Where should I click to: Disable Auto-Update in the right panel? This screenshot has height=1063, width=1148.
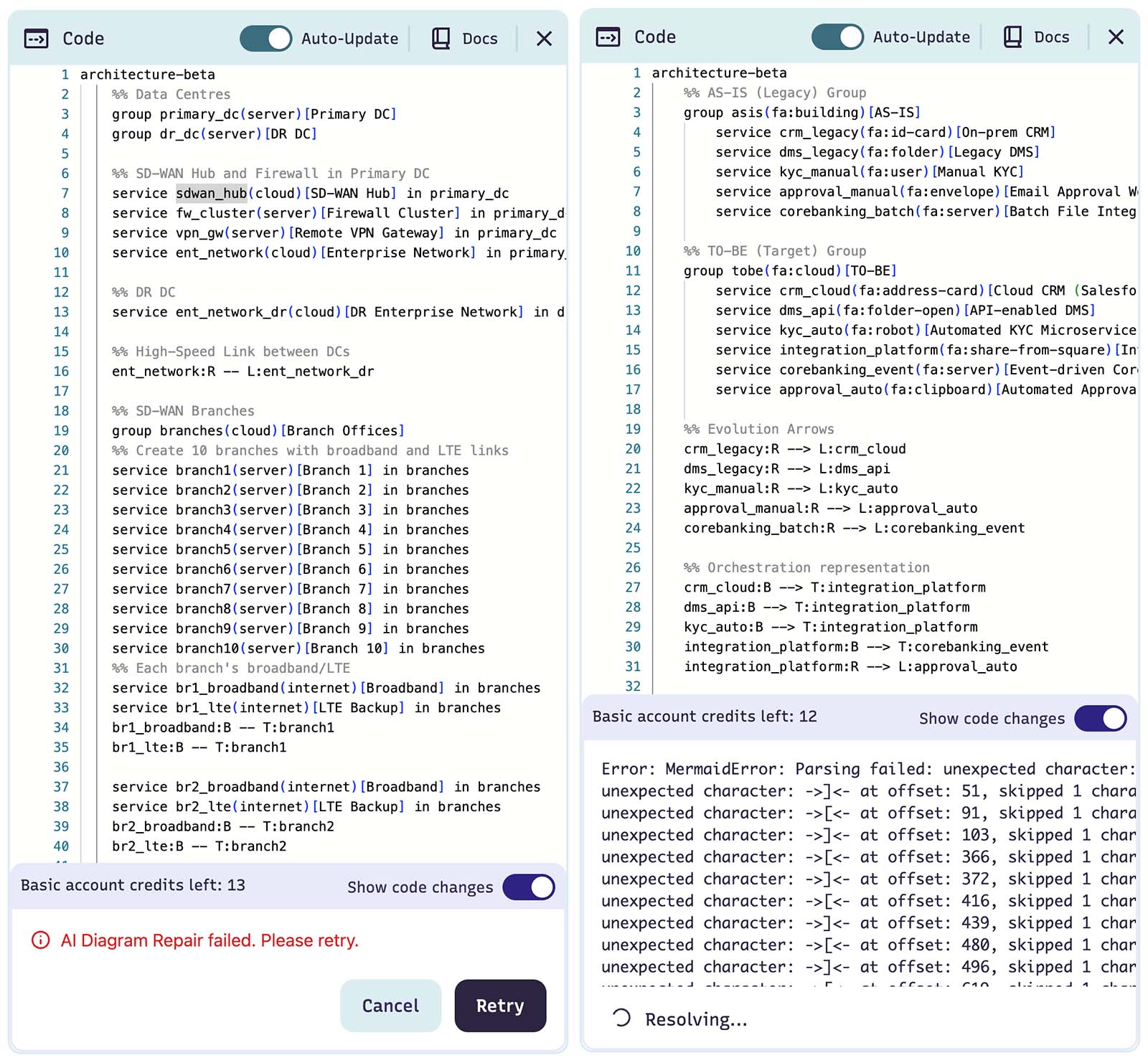(837, 37)
